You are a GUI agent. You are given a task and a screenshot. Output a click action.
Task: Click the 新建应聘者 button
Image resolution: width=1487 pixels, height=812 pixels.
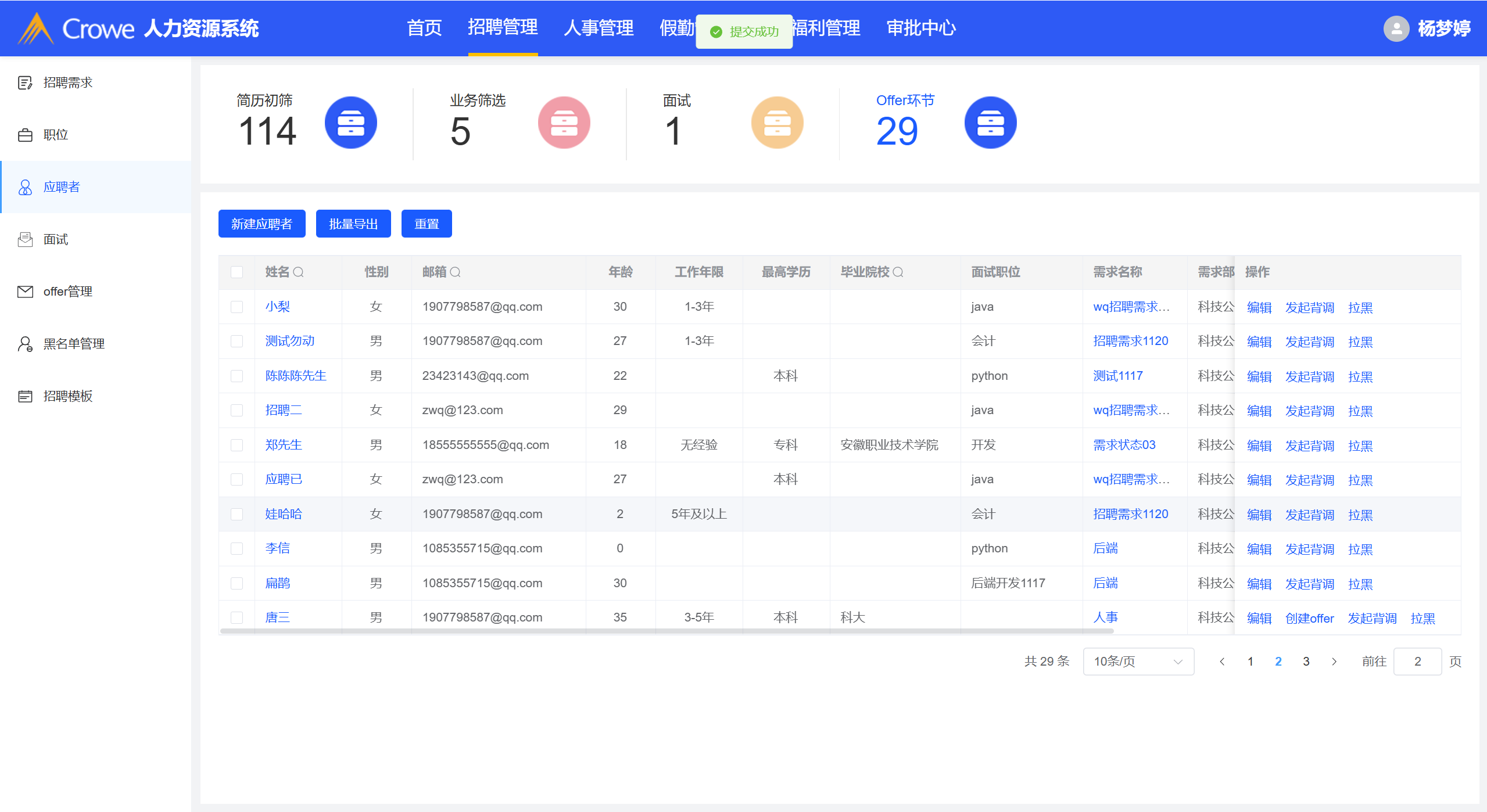point(261,224)
